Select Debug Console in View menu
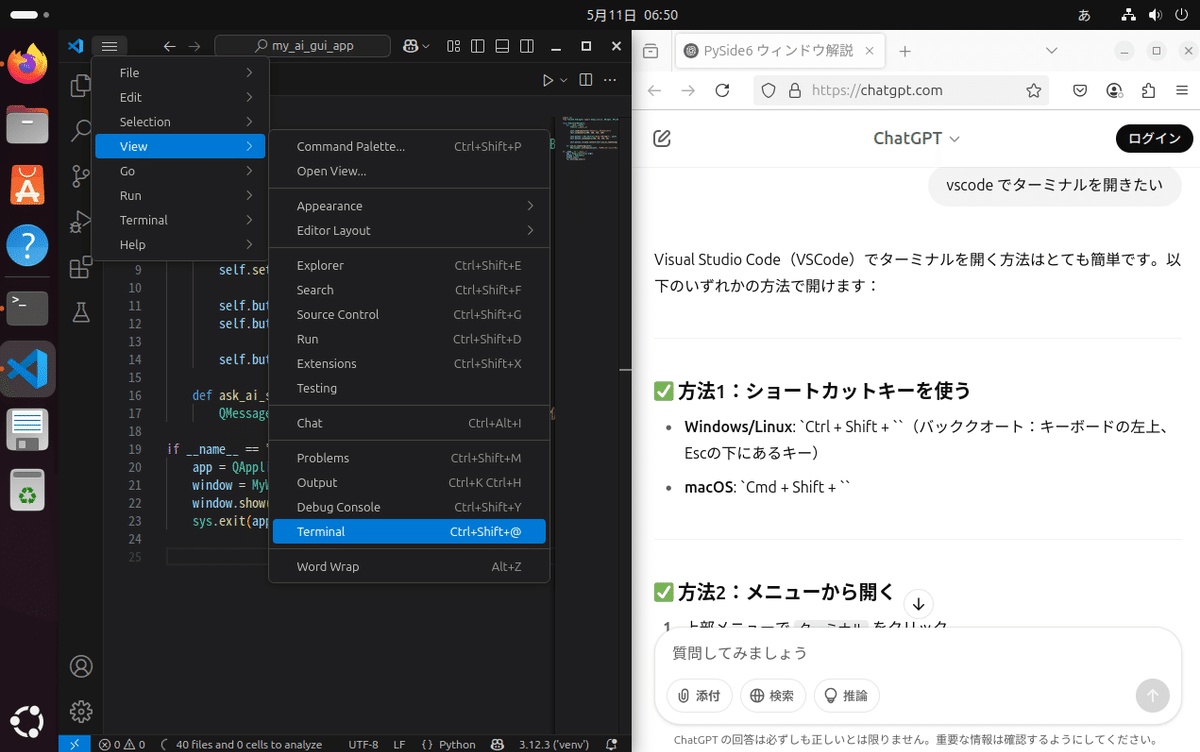 pos(409,507)
